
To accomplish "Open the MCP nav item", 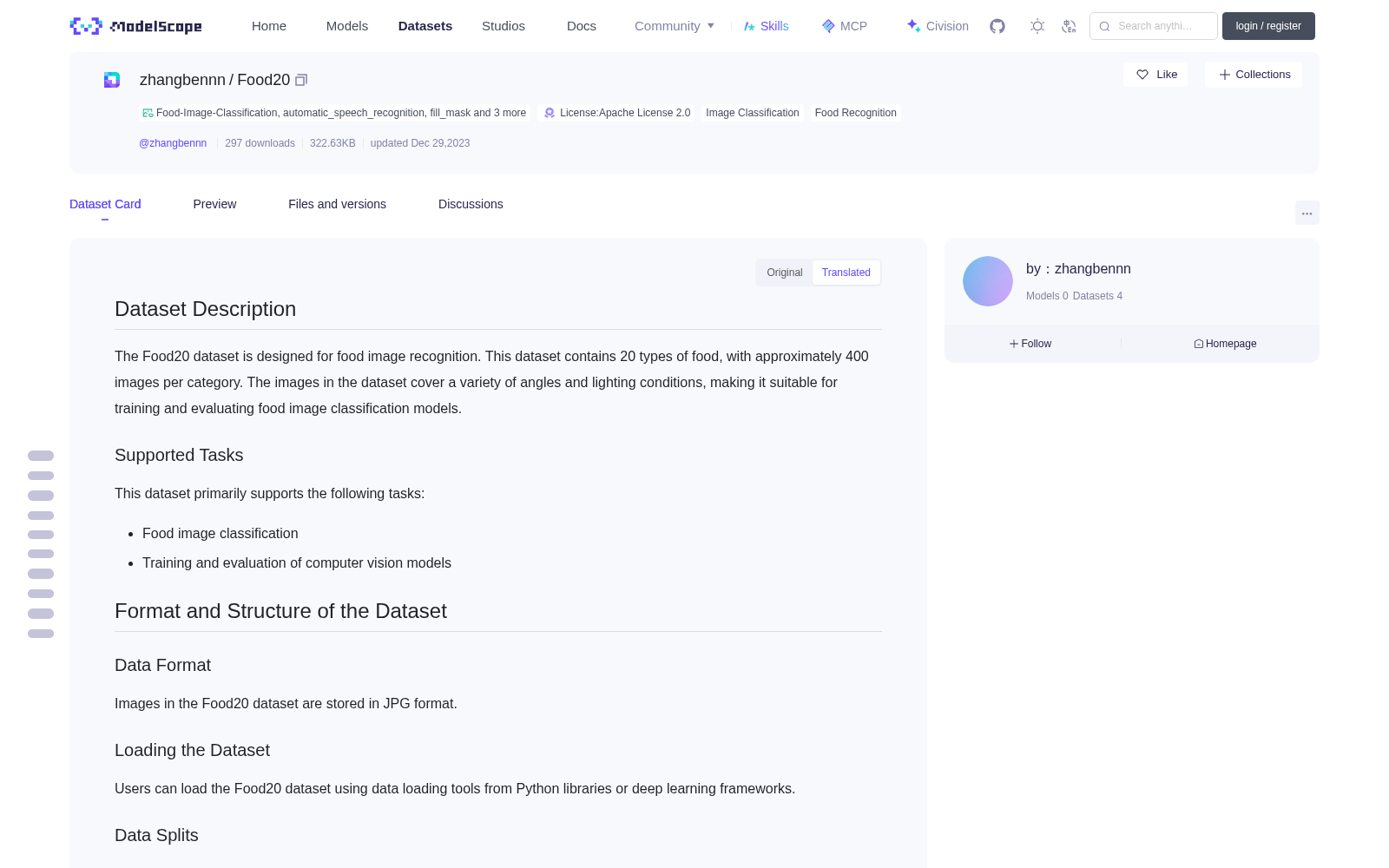I will [844, 26].
